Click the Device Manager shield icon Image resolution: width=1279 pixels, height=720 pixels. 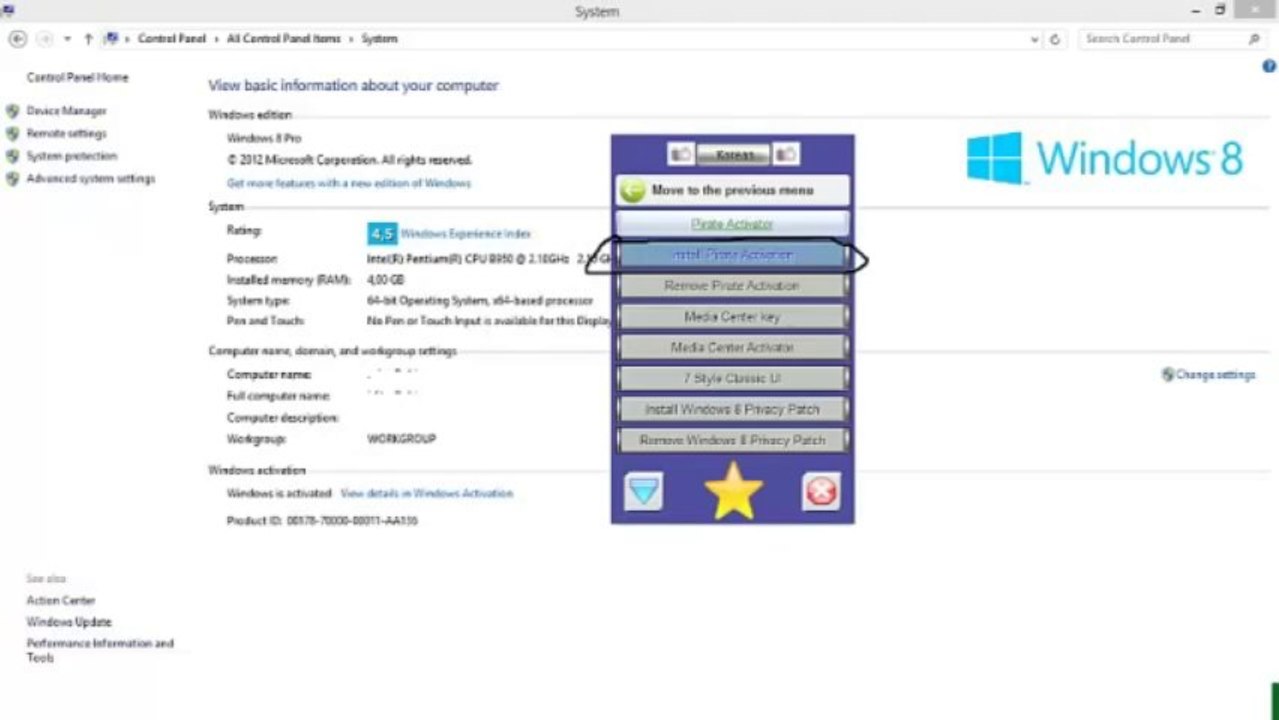click(12, 111)
